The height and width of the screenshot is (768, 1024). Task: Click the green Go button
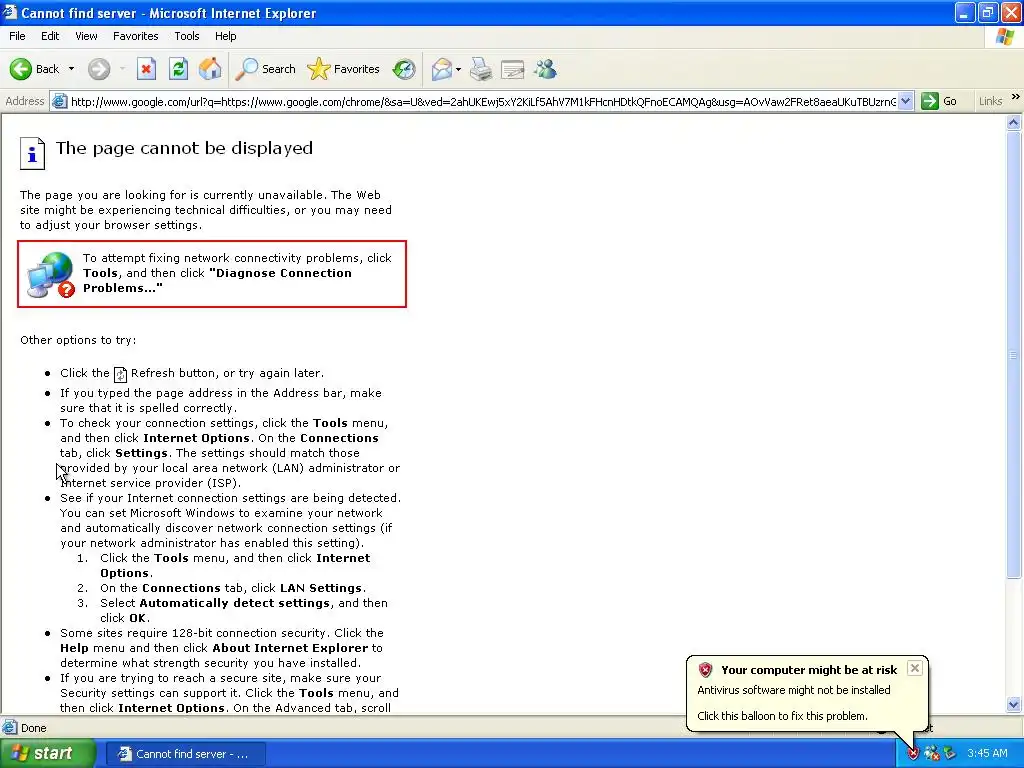coord(939,101)
